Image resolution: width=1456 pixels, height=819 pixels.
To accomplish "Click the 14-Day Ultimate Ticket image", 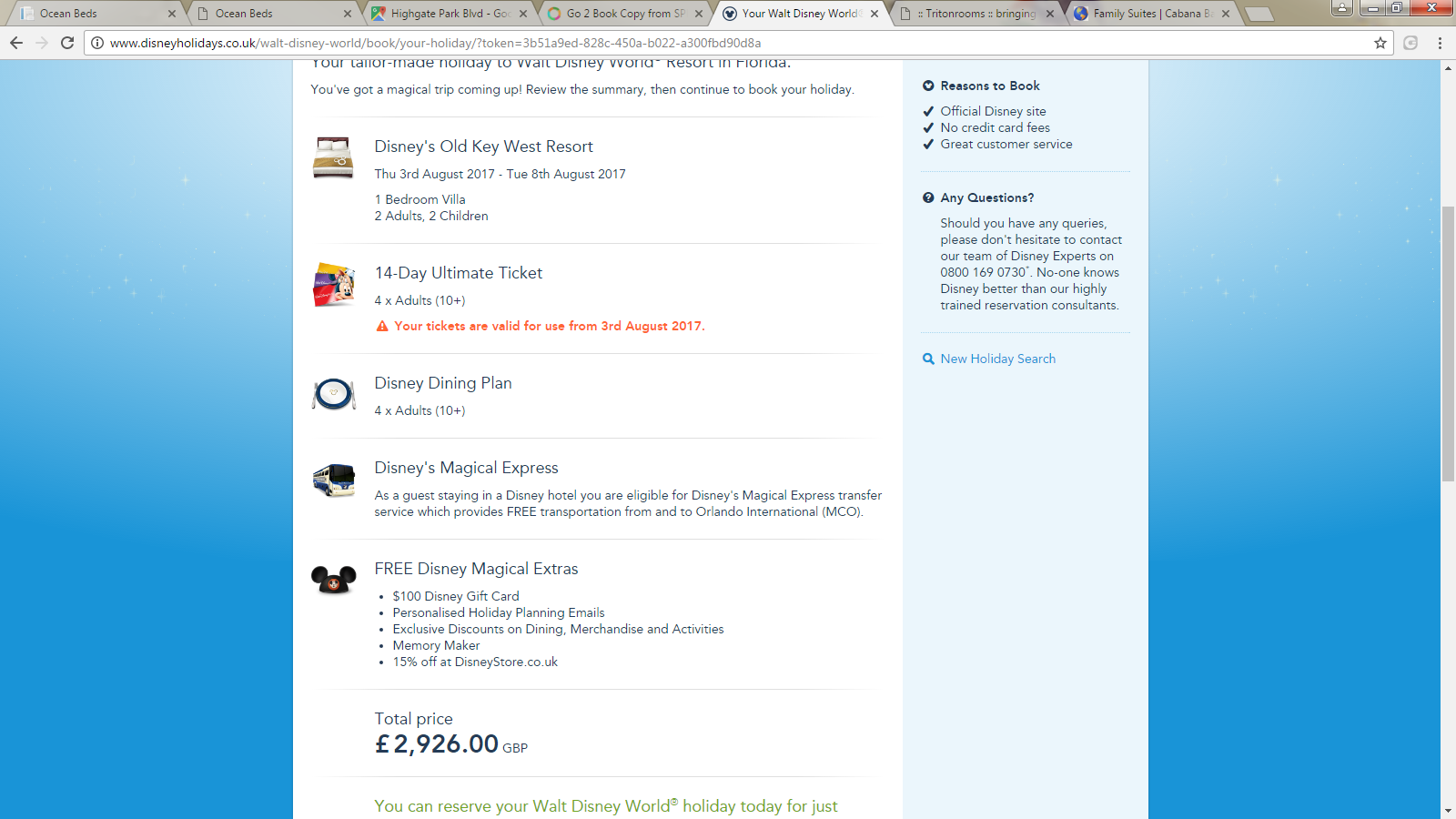I will coord(334,285).
